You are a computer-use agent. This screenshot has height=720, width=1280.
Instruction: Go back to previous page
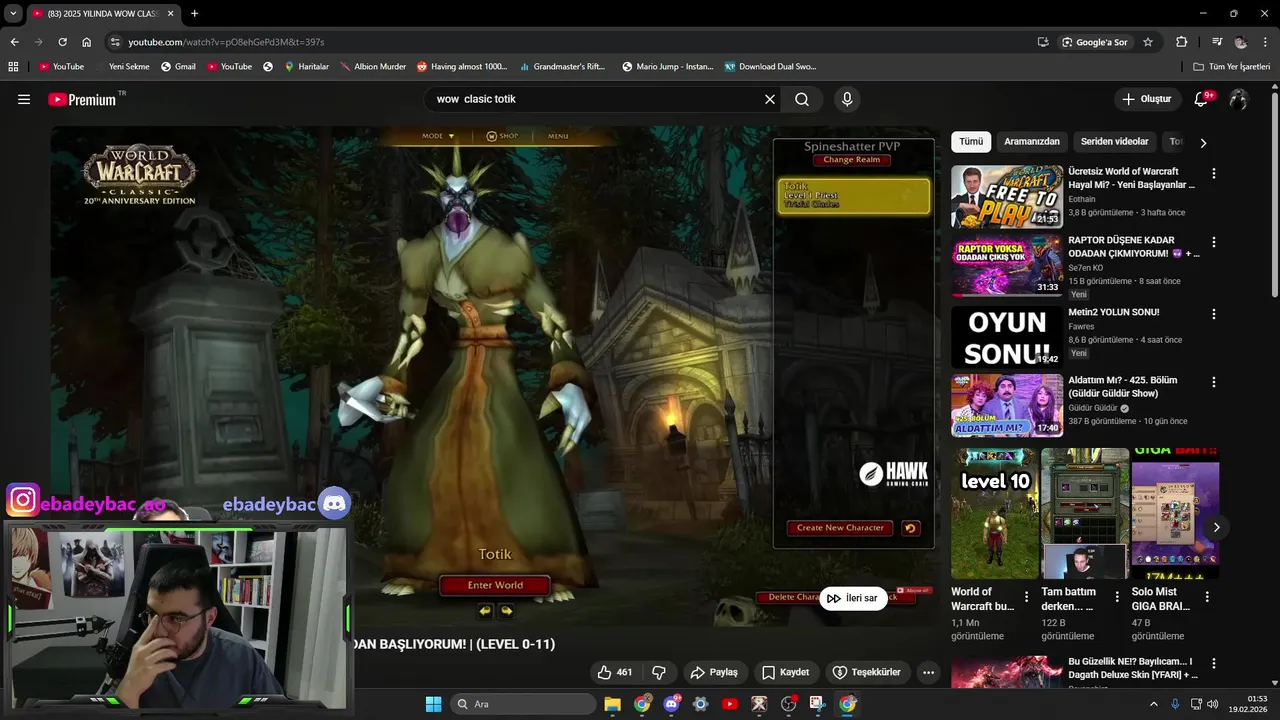pos(14,42)
